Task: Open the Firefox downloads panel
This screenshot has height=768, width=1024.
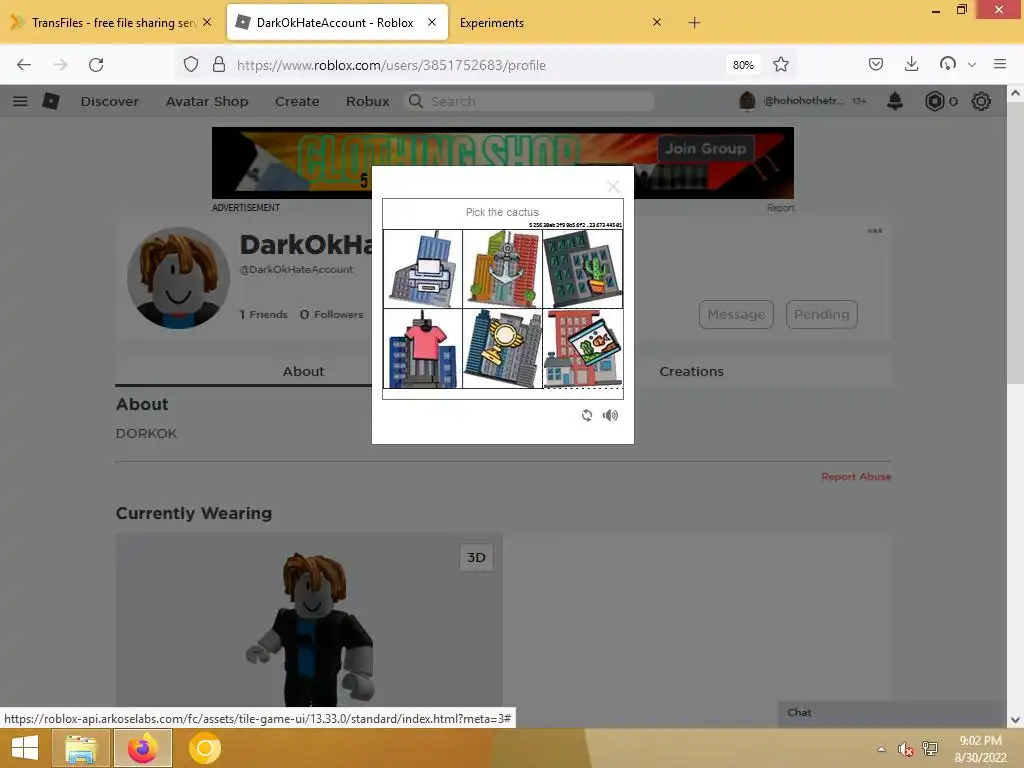Action: click(x=911, y=64)
